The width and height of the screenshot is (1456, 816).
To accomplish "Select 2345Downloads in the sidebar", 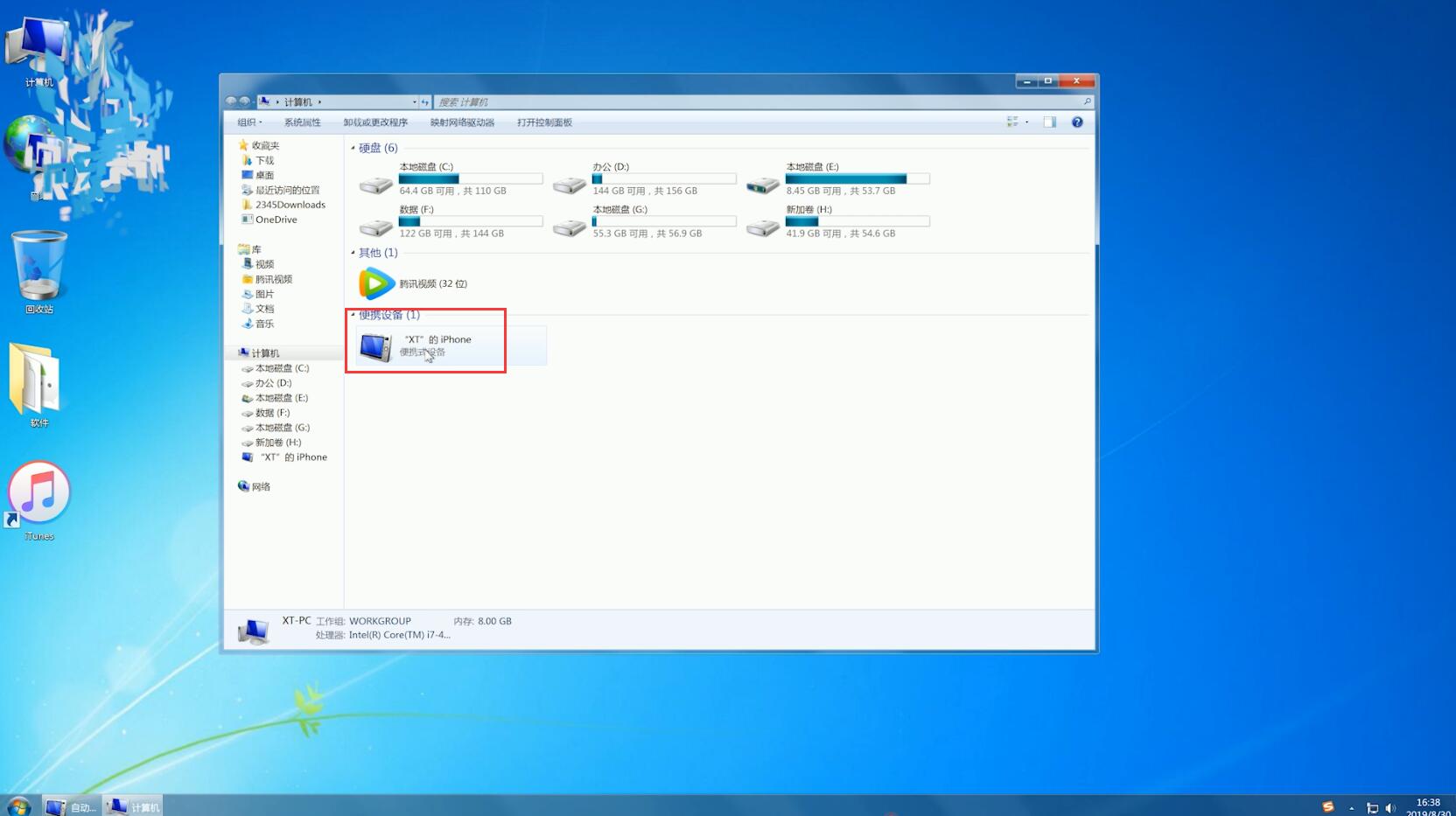I will (290, 205).
